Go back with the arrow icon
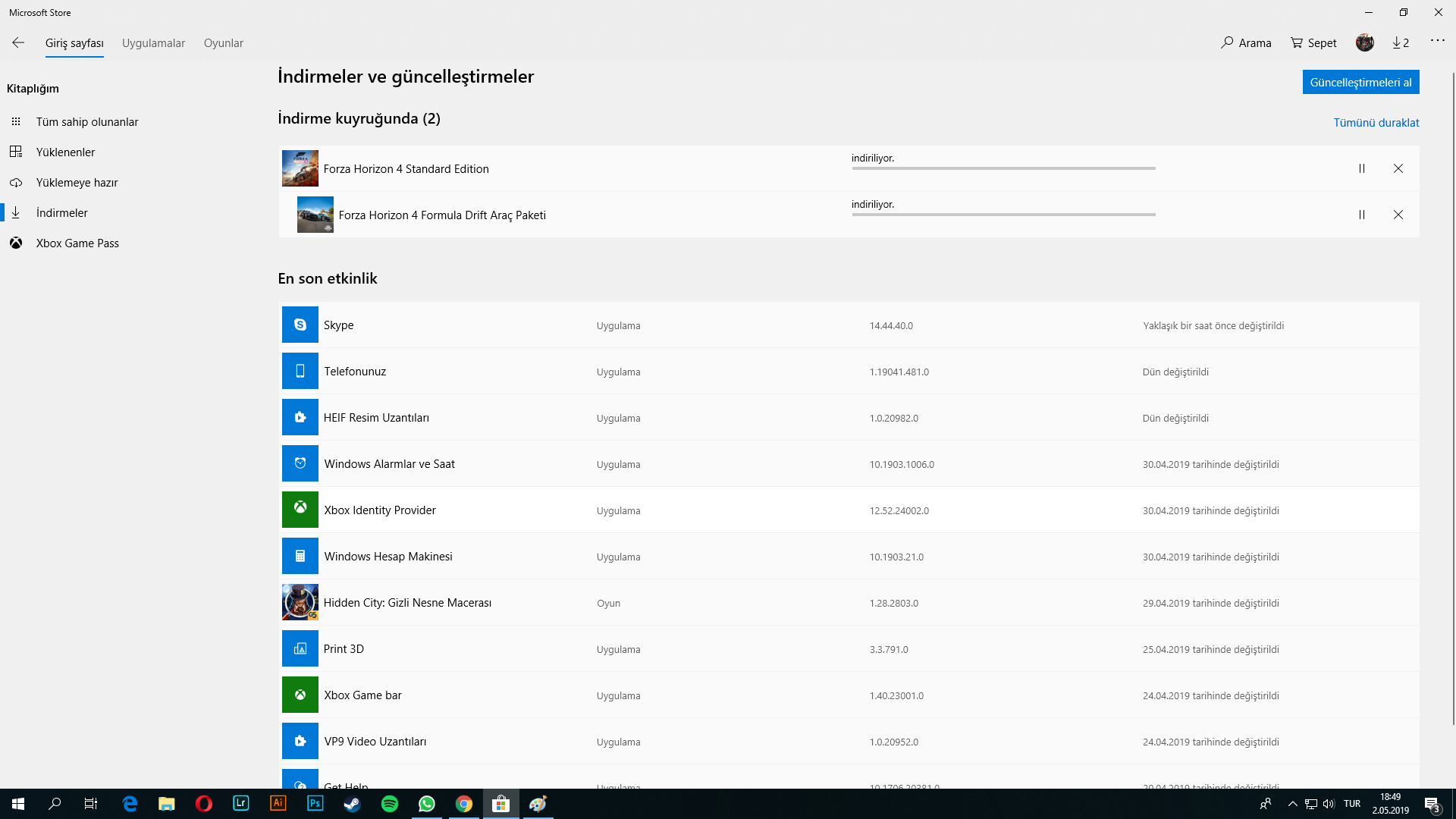1456x819 pixels. (18, 42)
